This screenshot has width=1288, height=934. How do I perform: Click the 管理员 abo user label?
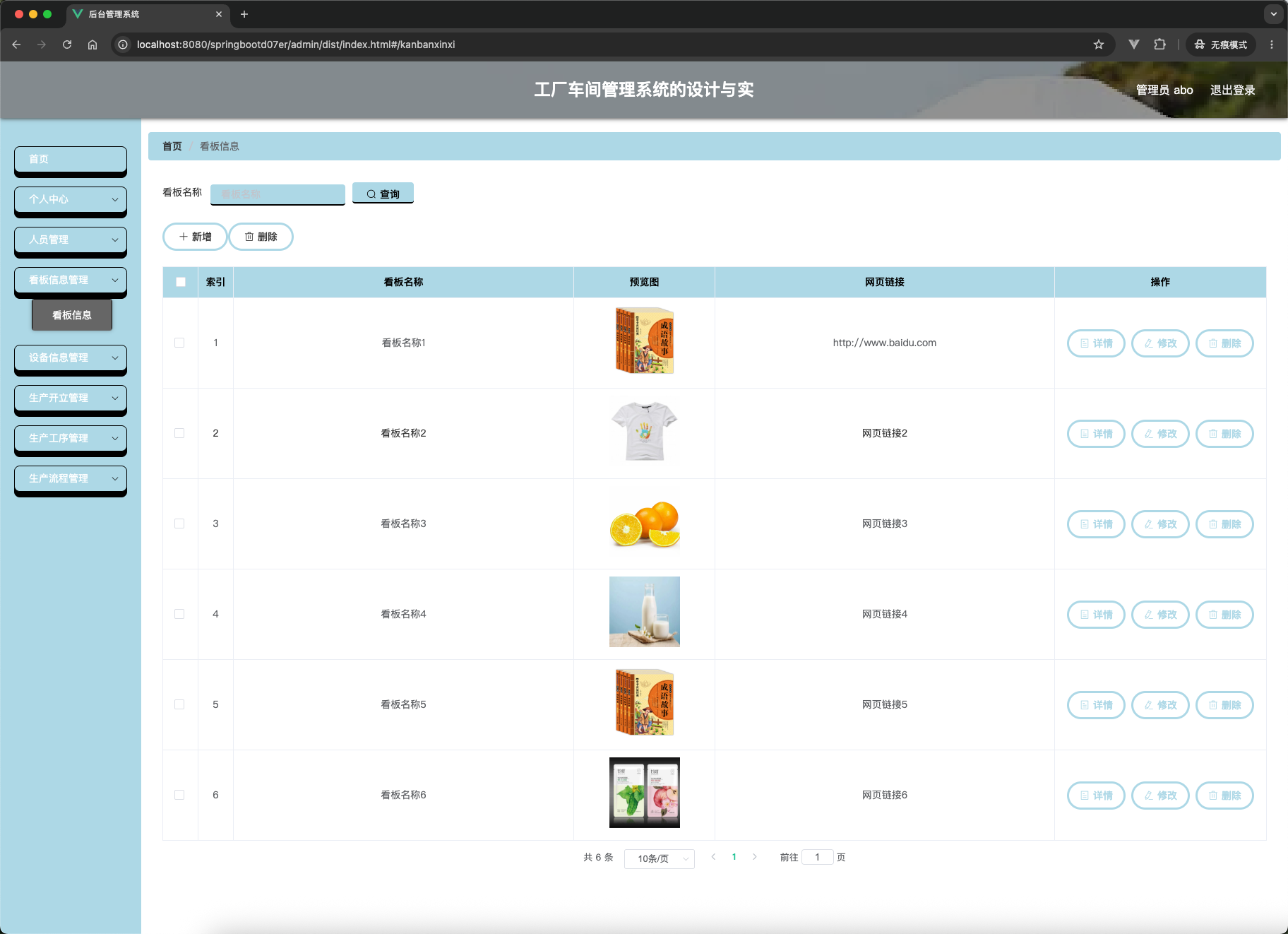pos(1164,90)
